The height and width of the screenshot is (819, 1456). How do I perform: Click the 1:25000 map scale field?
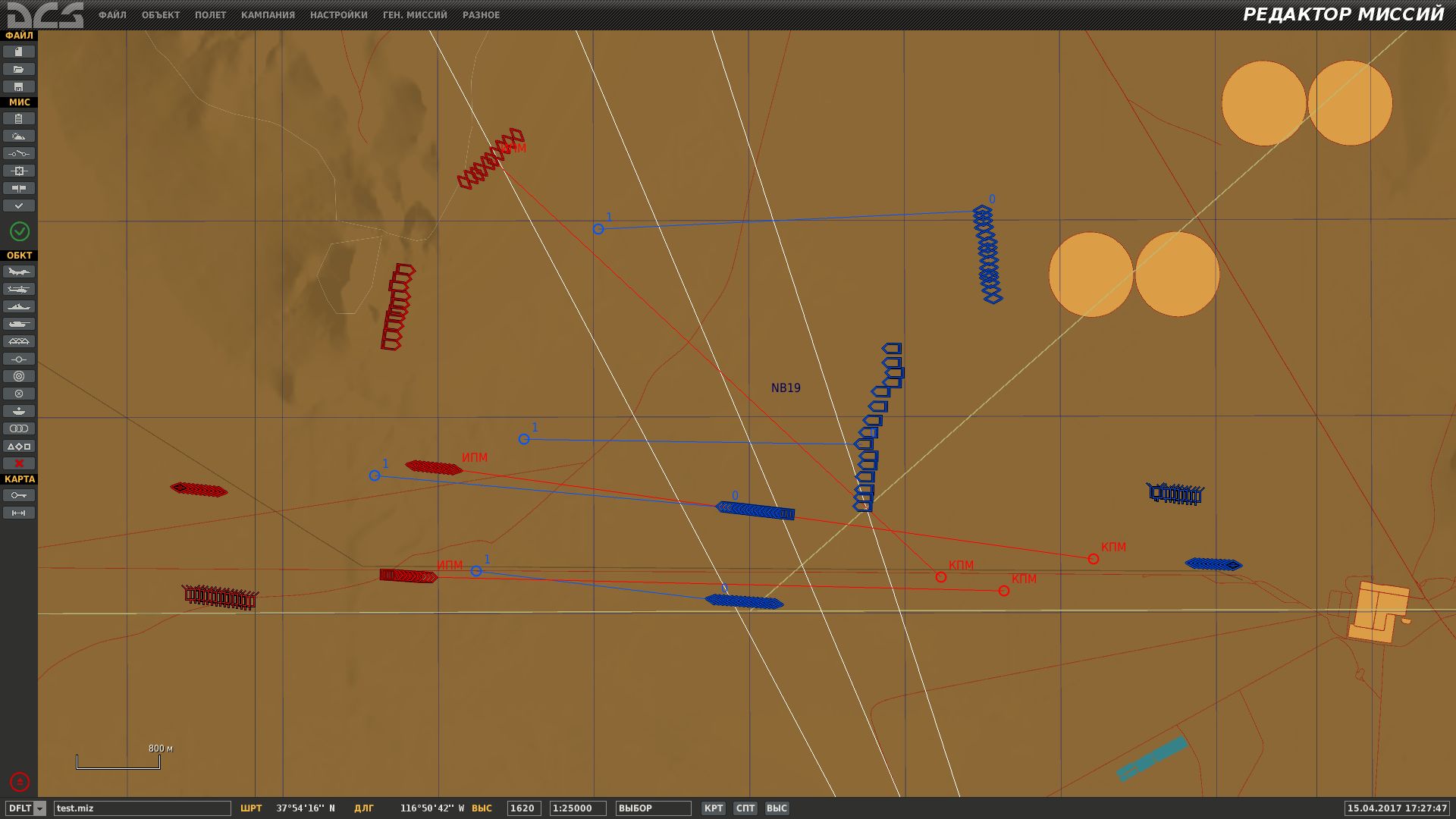(577, 808)
